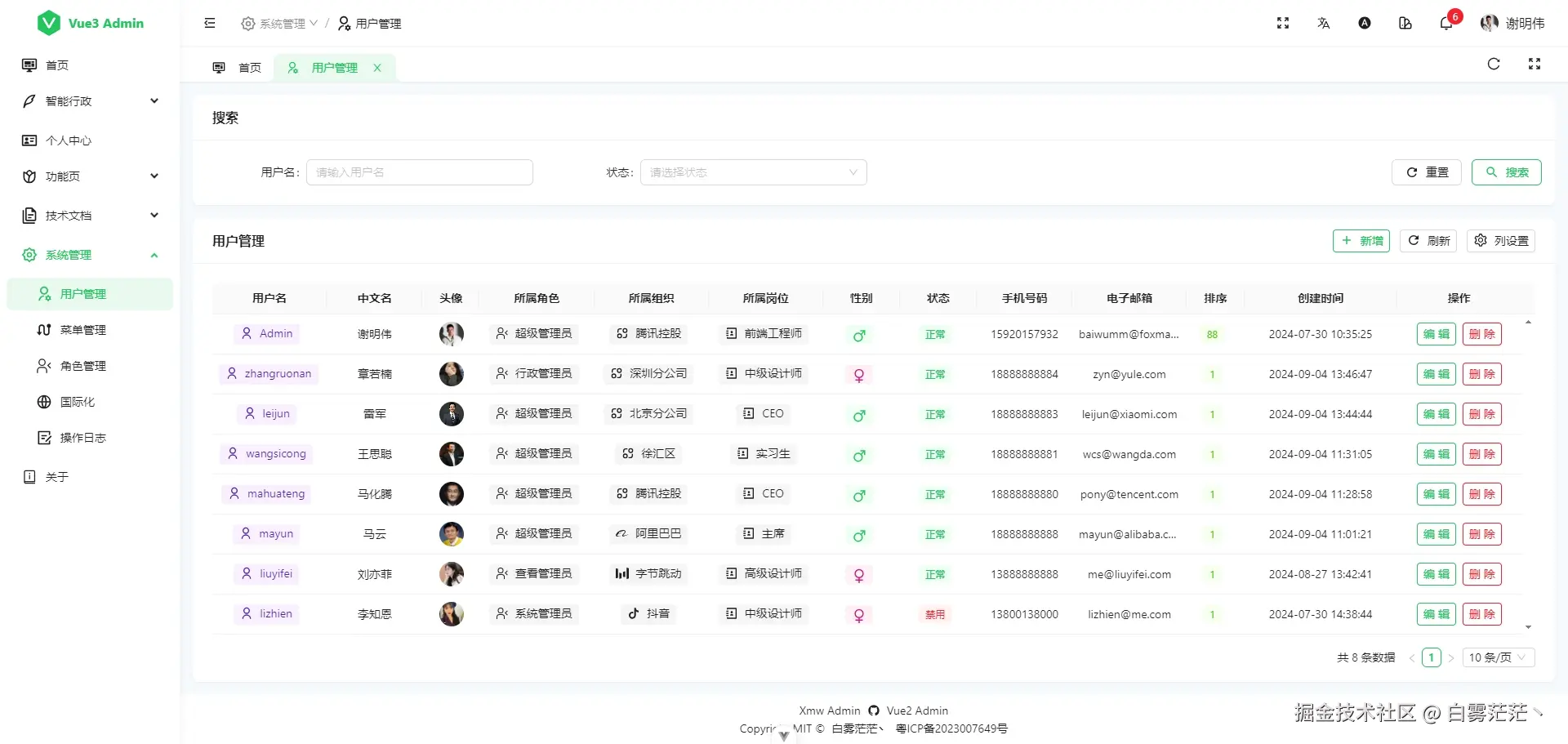1568x744 pixels.
Task: Open 个人中心 in the sidebar
Action: pyautogui.click(x=90, y=140)
